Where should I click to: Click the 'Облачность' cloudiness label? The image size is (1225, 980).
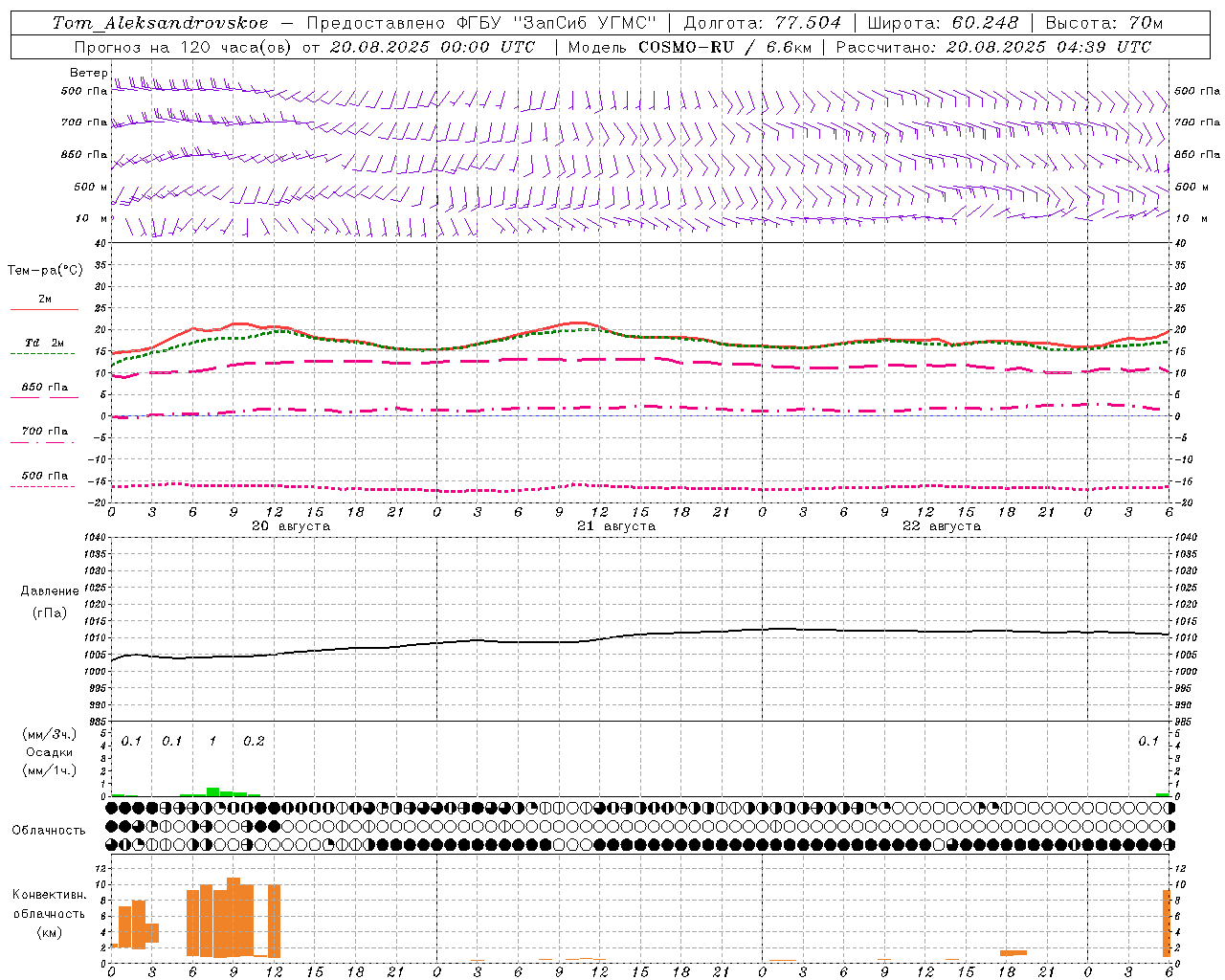(49, 831)
